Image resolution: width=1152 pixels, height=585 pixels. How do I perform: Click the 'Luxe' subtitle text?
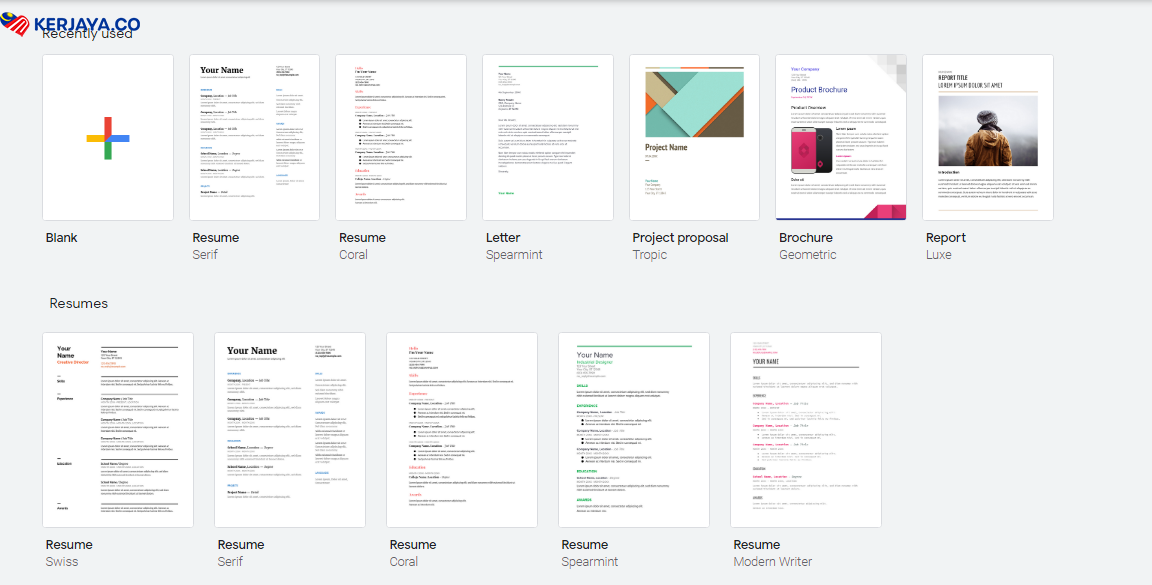tap(939, 255)
